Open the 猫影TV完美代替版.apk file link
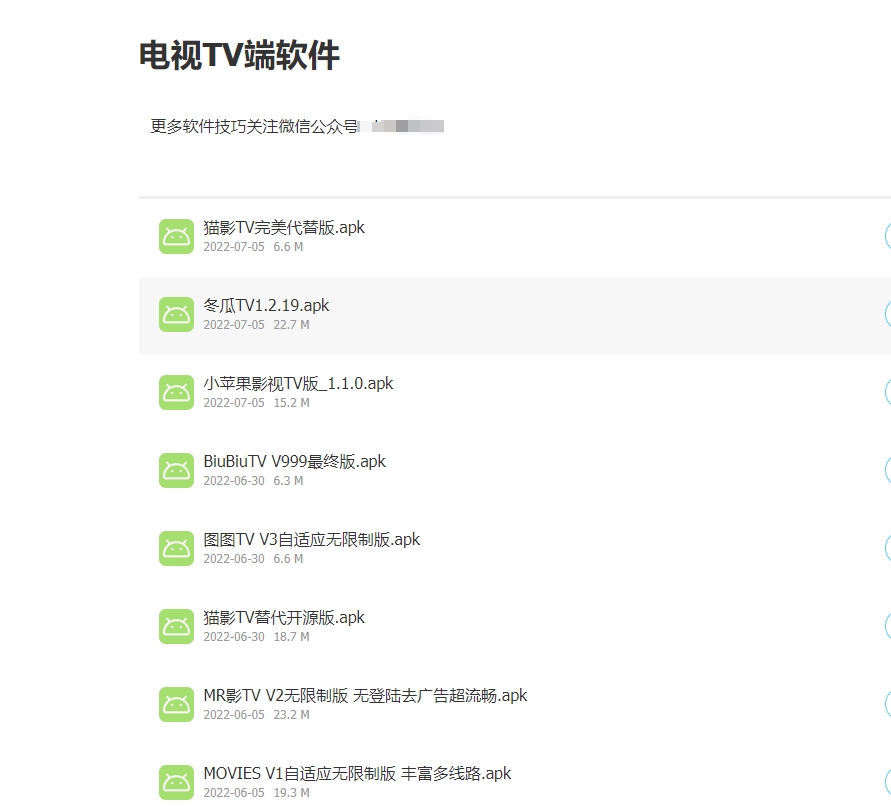Screen dimensions: 891x810 (x=283, y=227)
